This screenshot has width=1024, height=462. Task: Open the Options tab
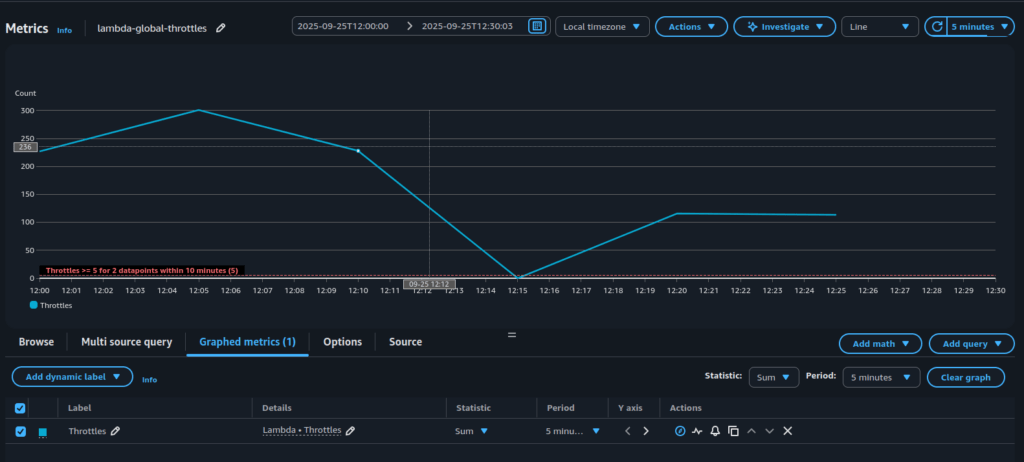pos(342,342)
